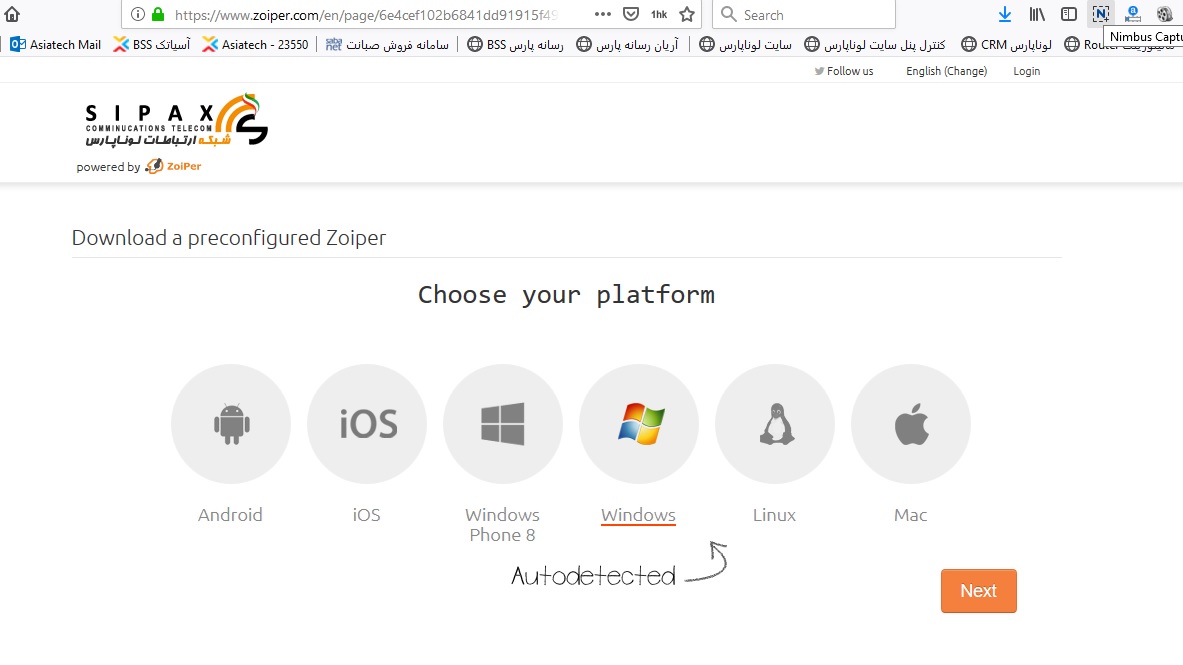
Task: Open the Asiatech - 23550 bookmark
Action: point(255,45)
